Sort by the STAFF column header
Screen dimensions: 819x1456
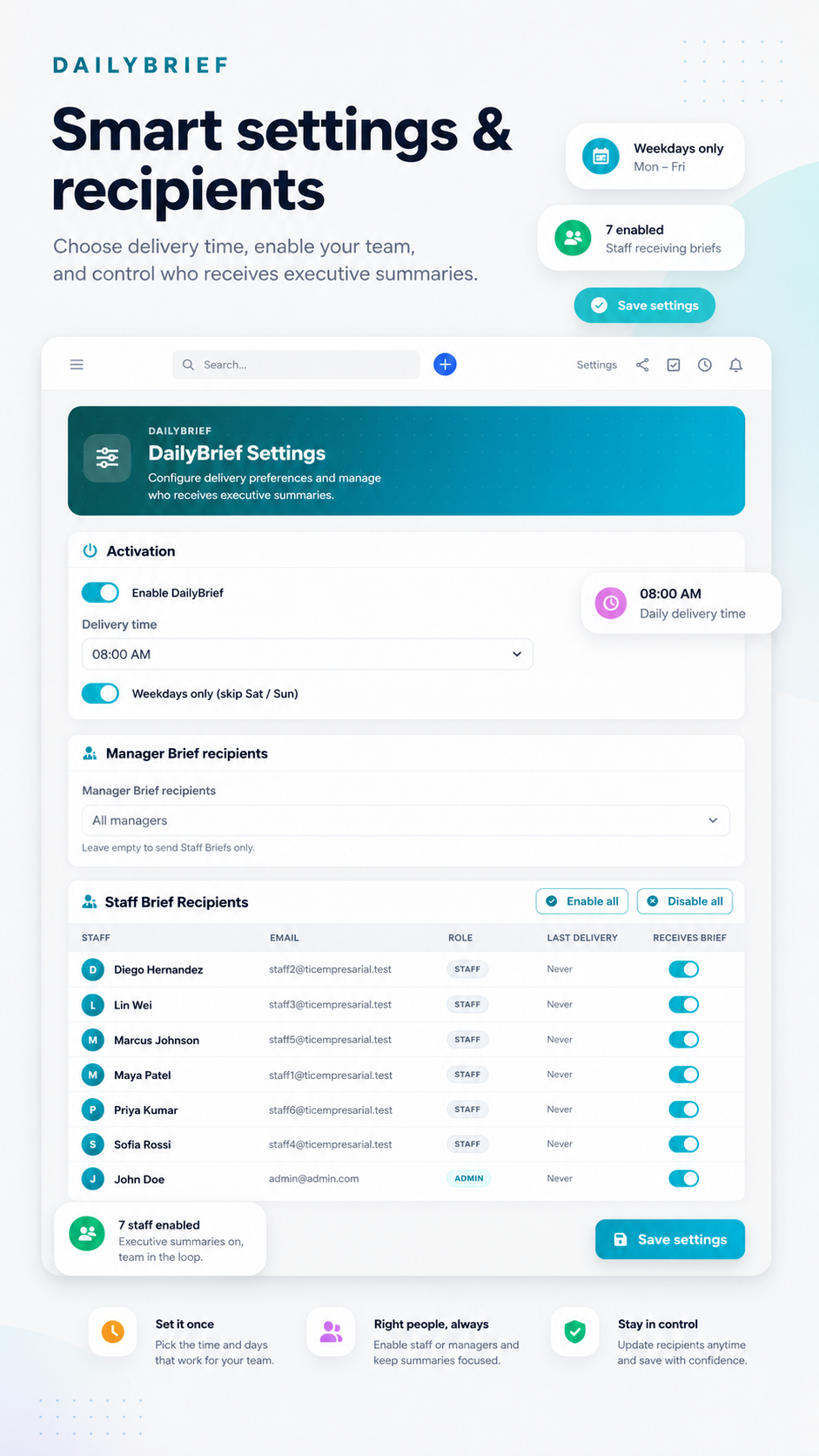[96, 938]
